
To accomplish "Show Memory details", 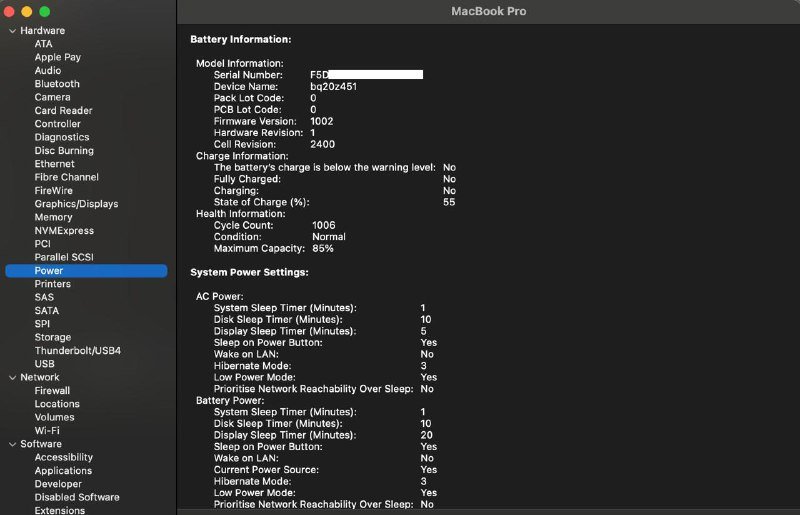I will (x=54, y=217).
